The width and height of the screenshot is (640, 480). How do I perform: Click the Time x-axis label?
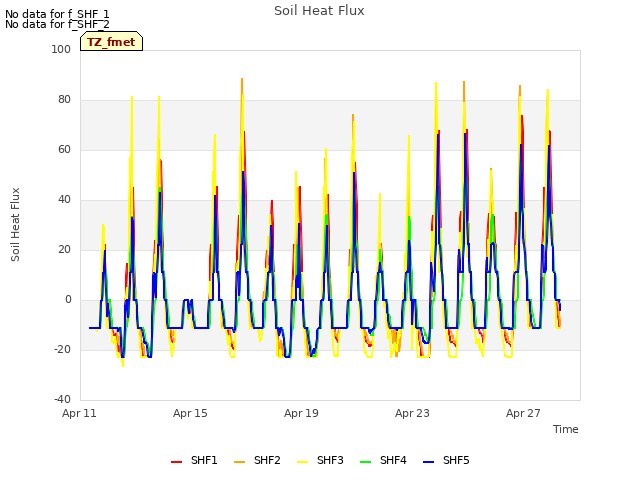(566, 429)
